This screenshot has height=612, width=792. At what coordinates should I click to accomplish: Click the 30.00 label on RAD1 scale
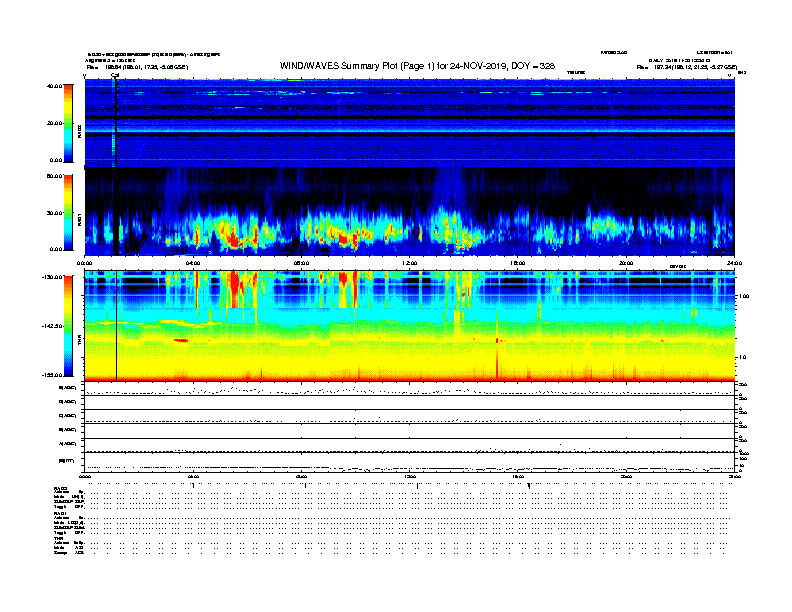pos(55,213)
